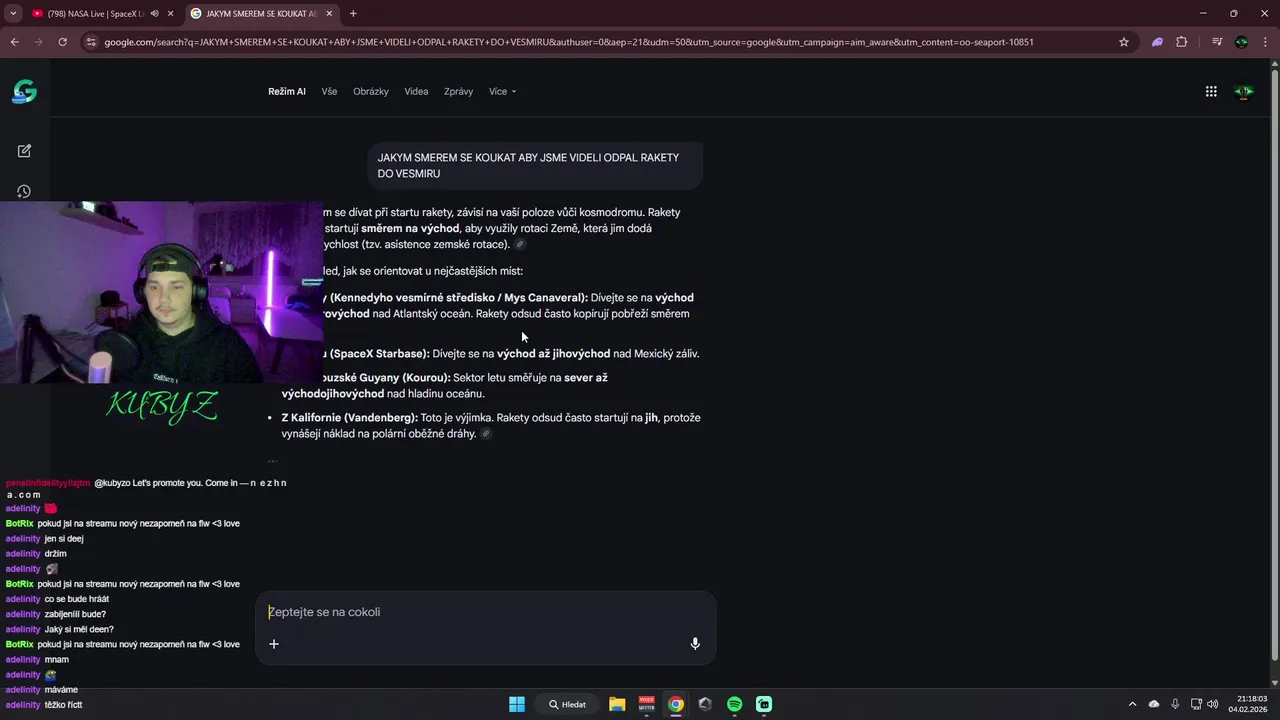
Task: Reload the page
Action: [x=62, y=42]
